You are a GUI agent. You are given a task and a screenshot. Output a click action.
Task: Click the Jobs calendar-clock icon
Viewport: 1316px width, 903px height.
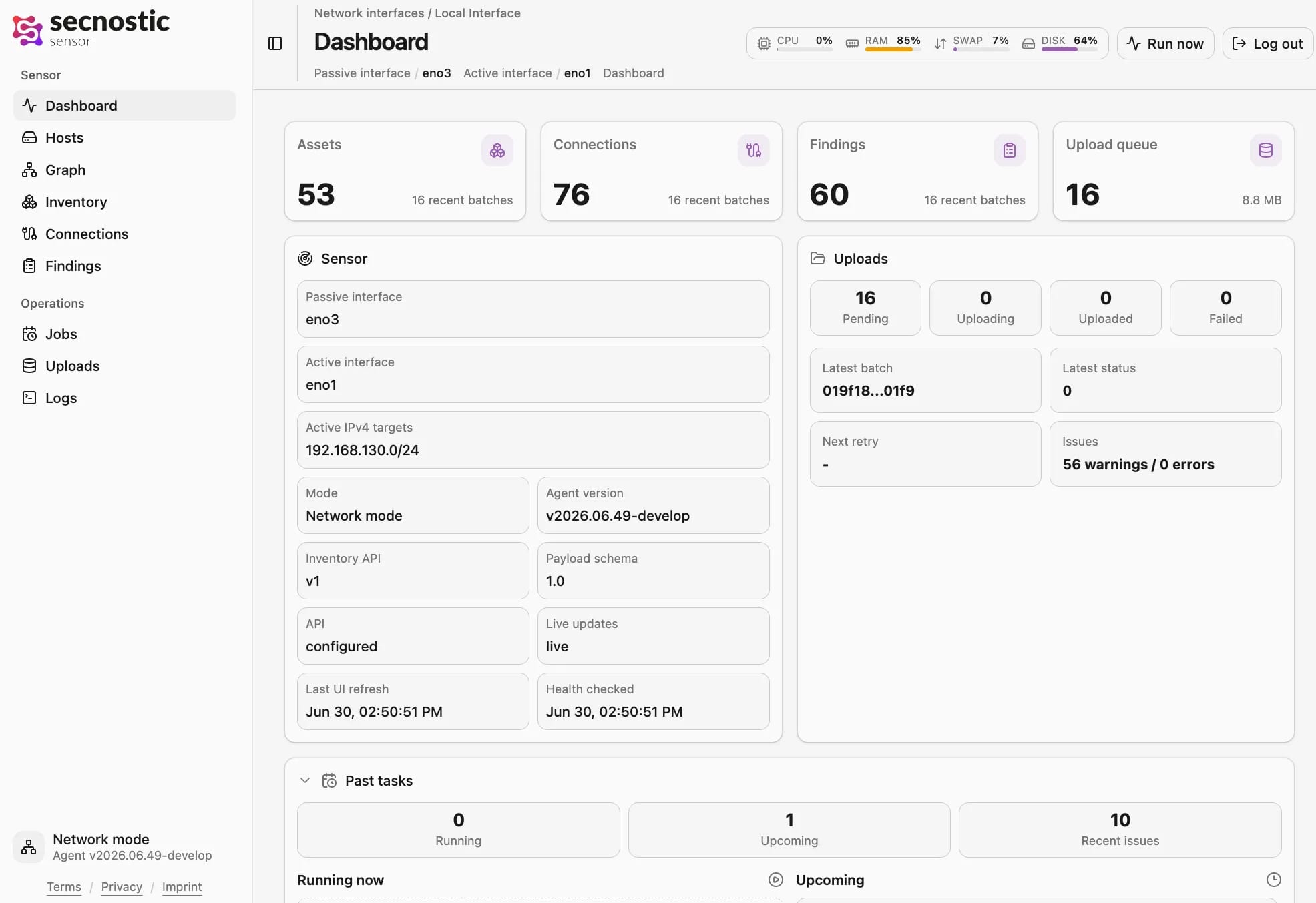pyautogui.click(x=29, y=334)
